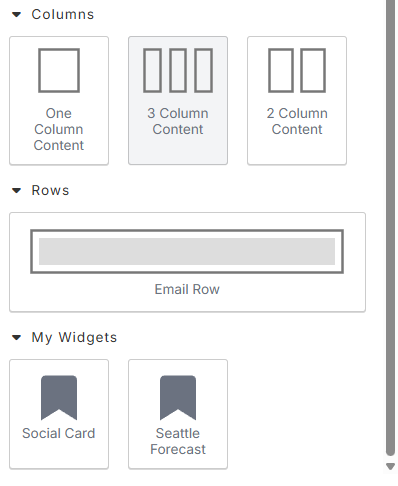This screenshot has height=486, width=398.
Task: Click the Seattle Forecast bookmark icon
Action: (178, 398)
